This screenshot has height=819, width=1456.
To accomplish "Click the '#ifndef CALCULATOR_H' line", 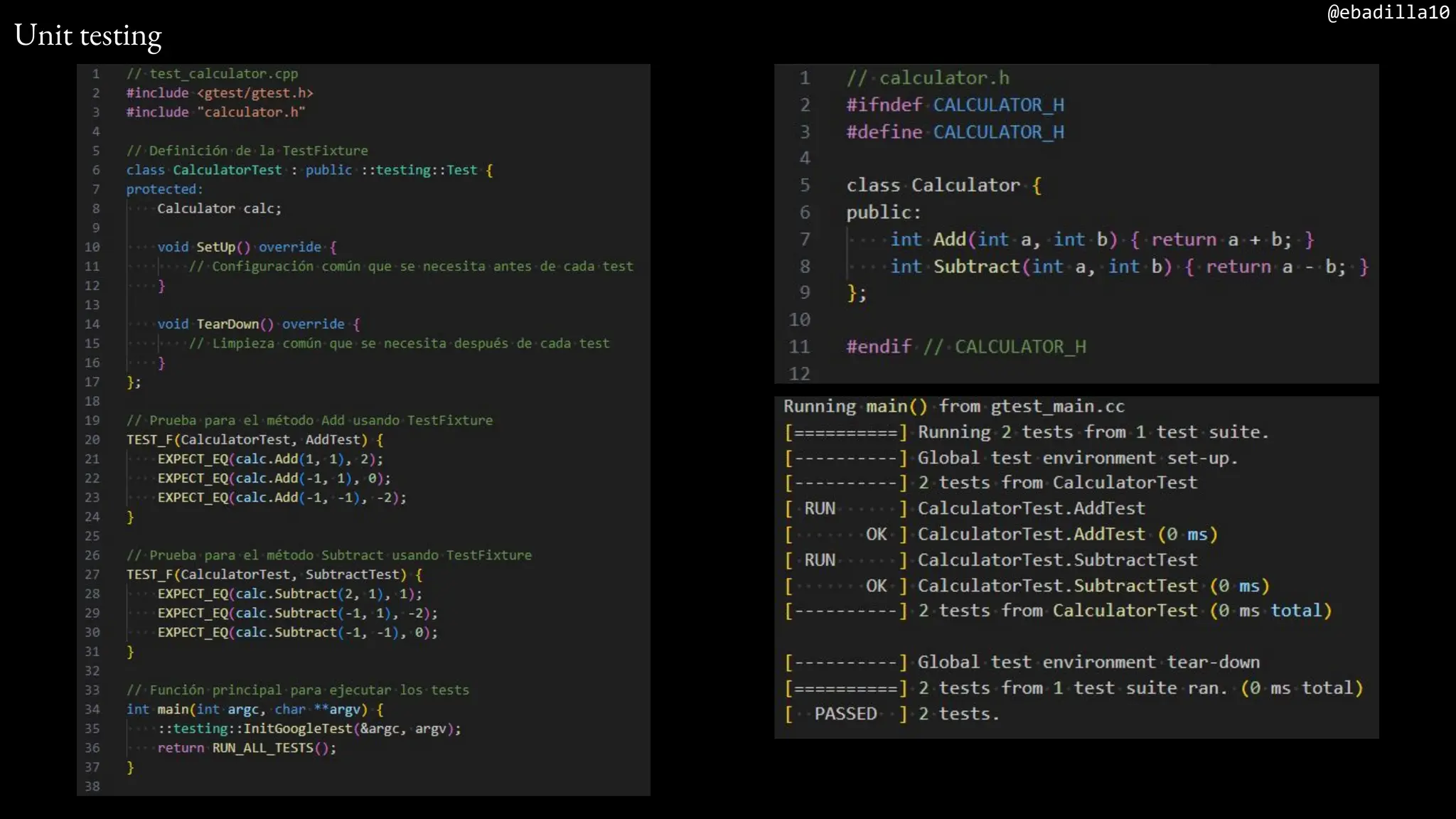I will (955, 105).
